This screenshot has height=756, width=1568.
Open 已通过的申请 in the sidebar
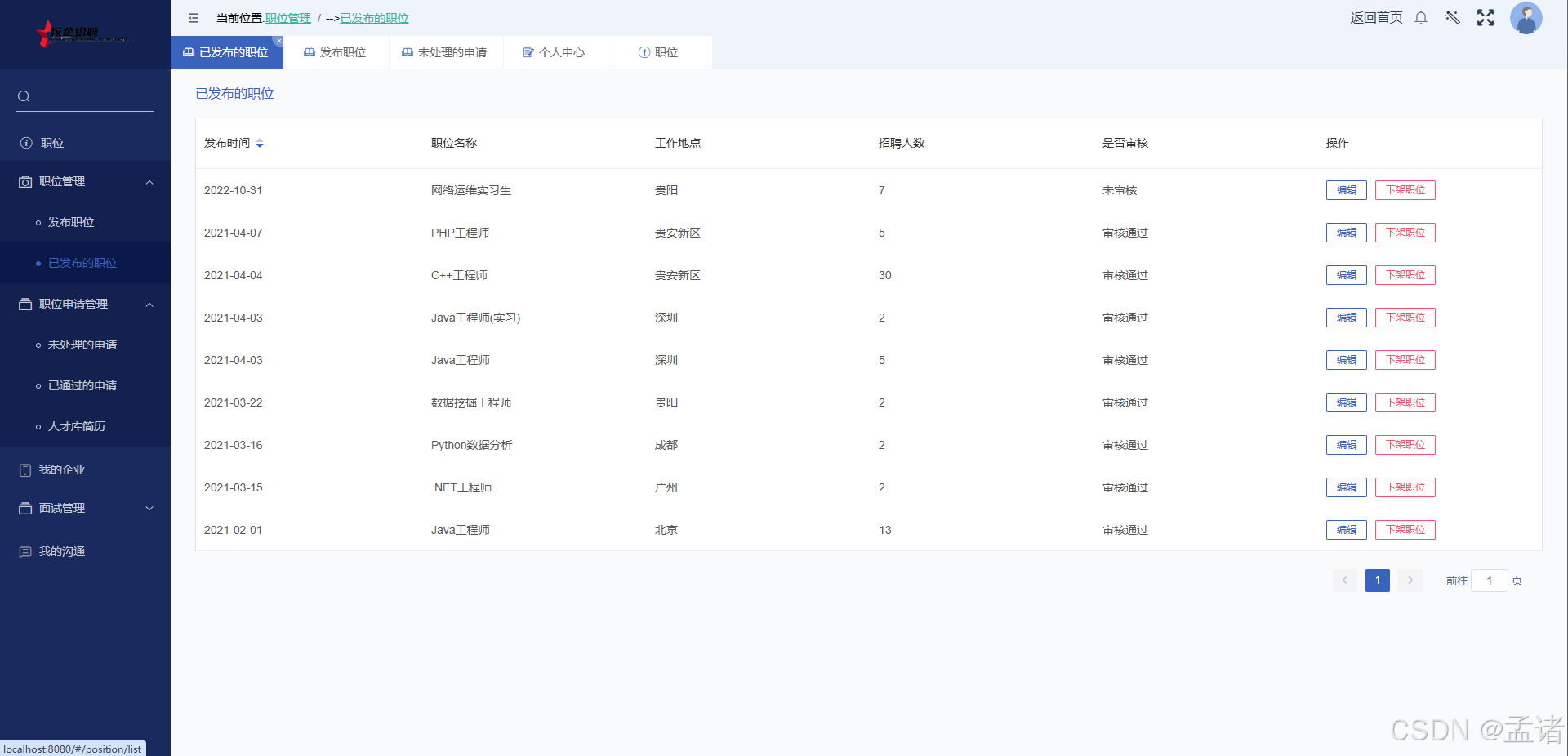(85, 385)
